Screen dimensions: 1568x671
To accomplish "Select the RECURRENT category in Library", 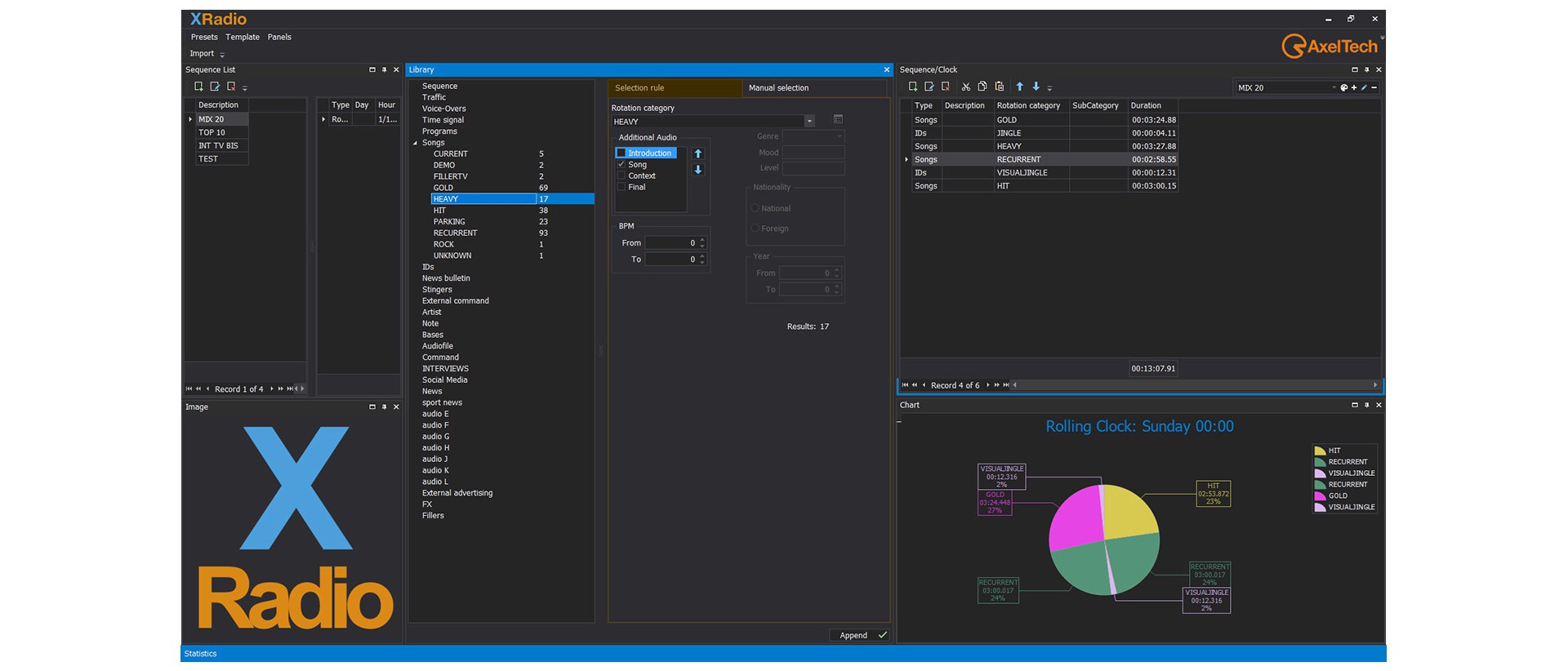I will tap(455, 233).
